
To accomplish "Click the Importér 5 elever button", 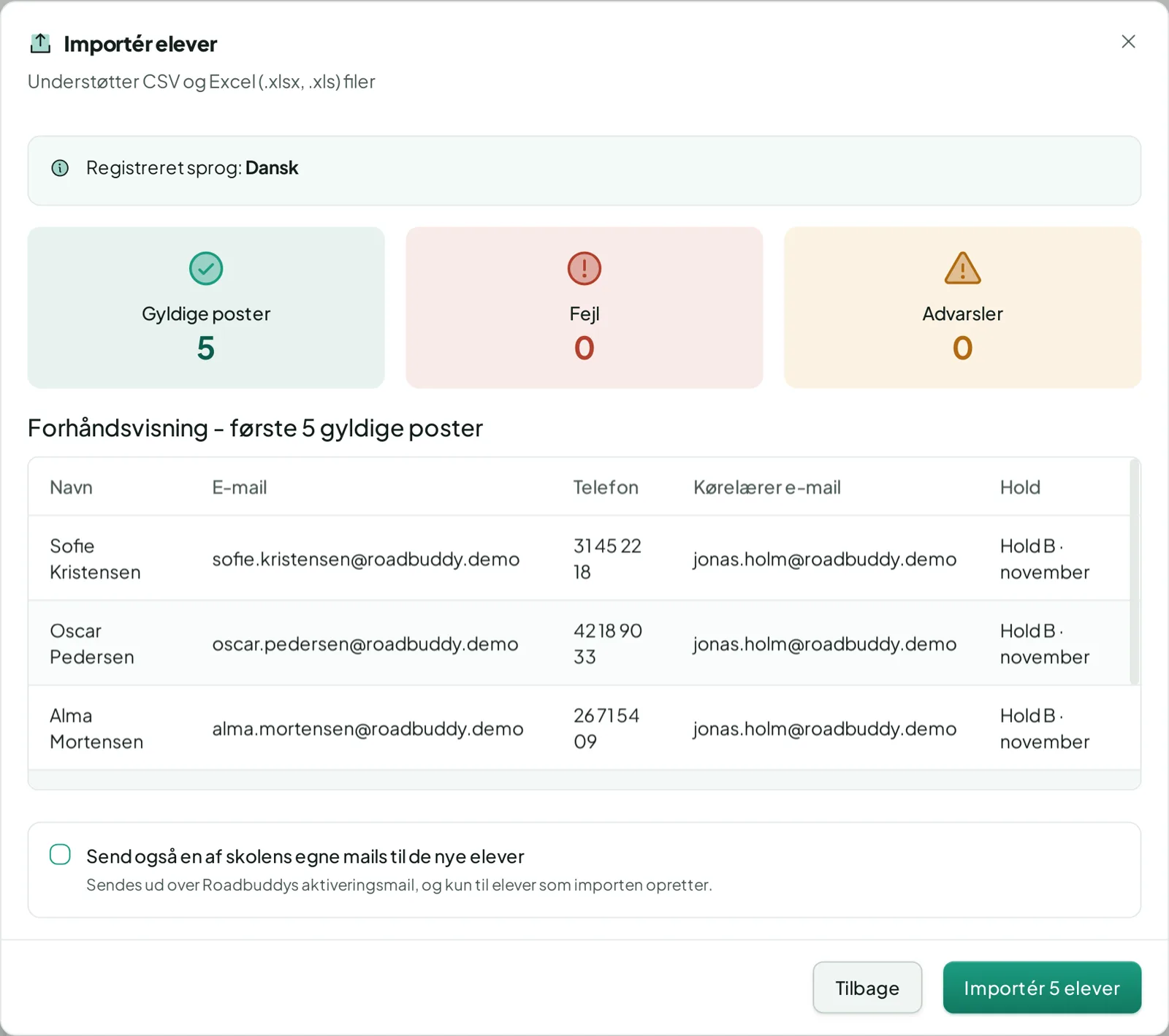I will (1042, 987).
